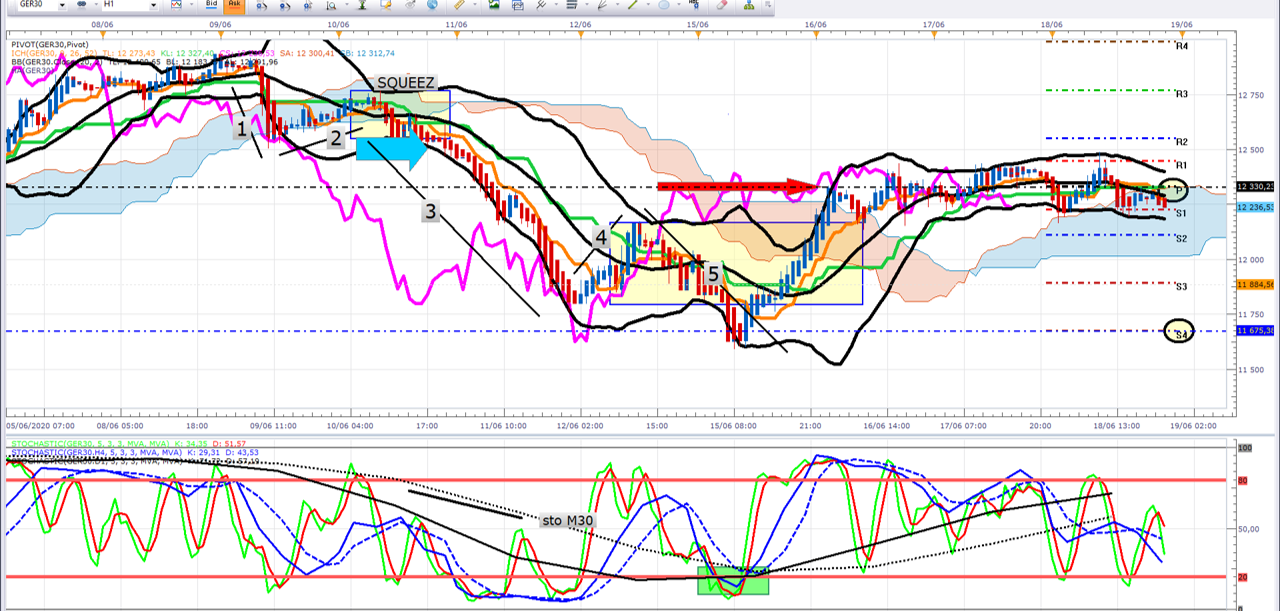The width and height of the screenshot is (1280, 611).
Task: Select the eraser tool
Action: (722, 5)
